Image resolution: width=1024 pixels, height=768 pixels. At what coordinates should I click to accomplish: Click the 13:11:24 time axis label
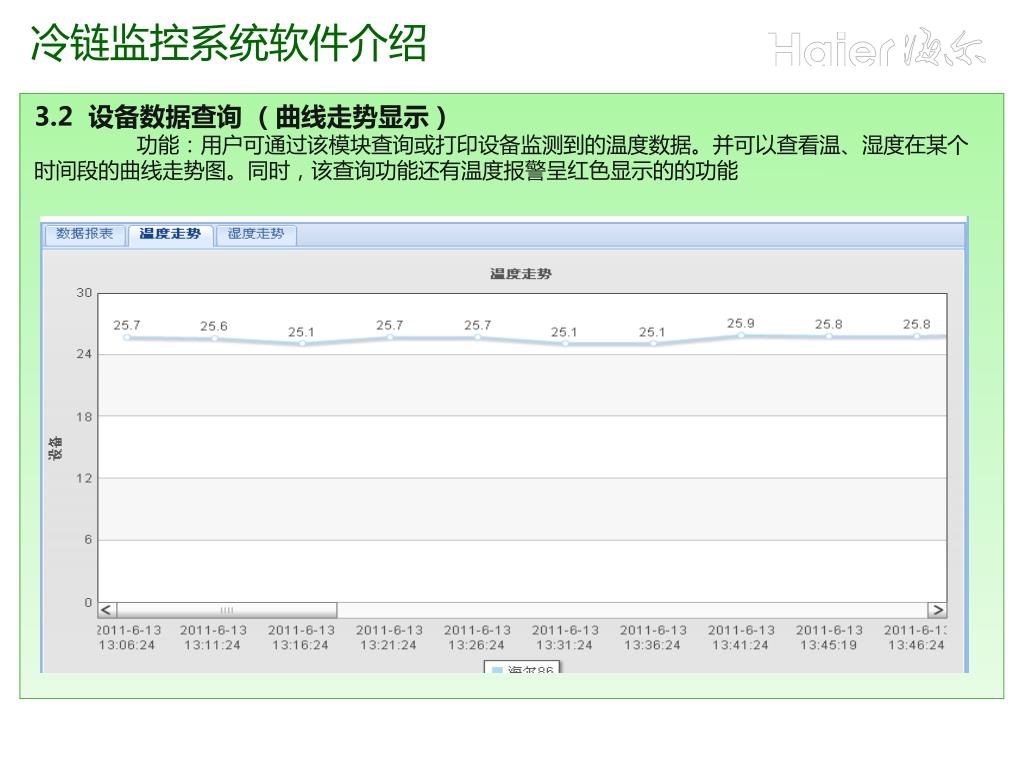pyautogui.click(x=213, y=638)
